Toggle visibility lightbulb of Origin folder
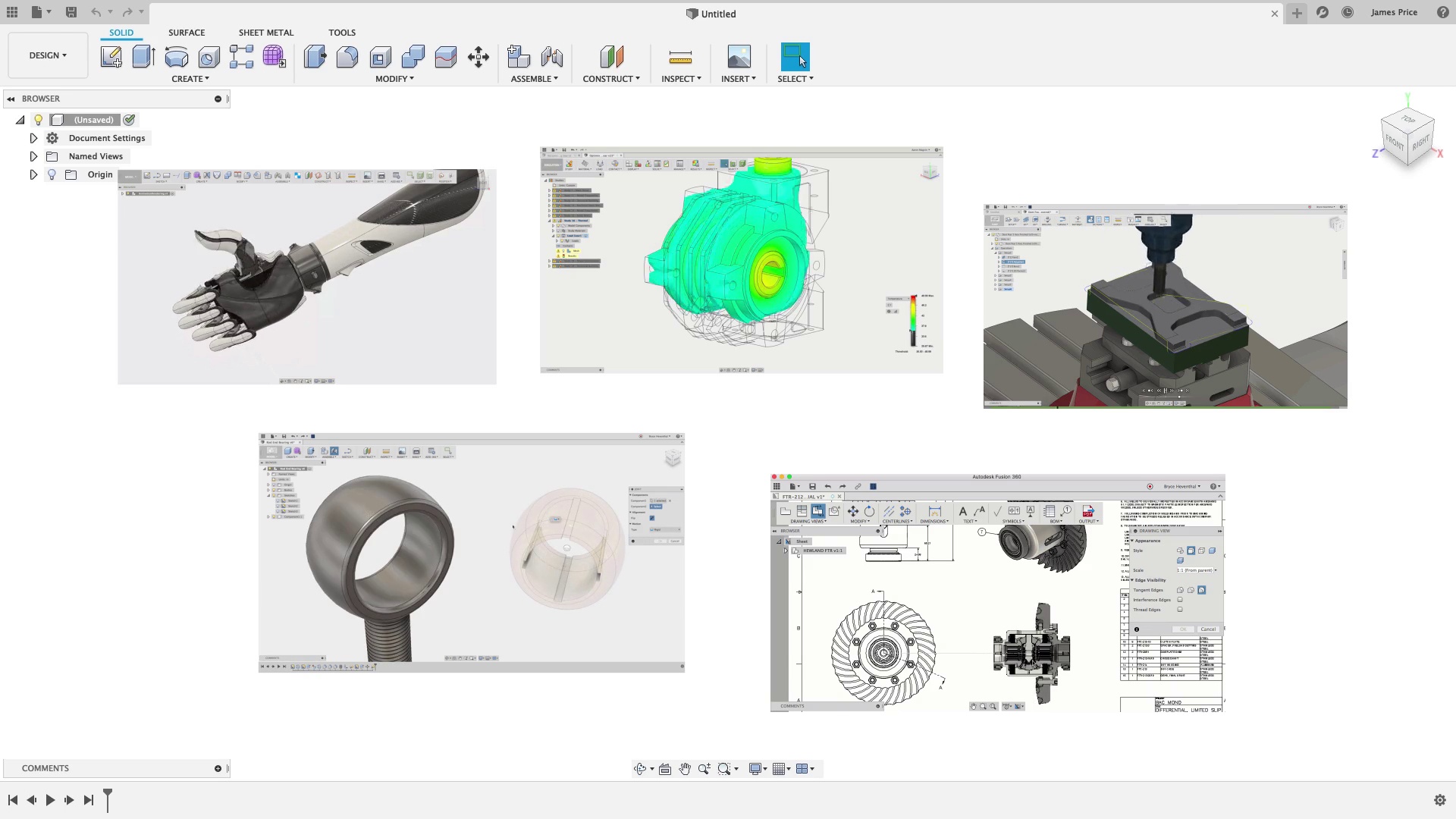Screen dimensions: 1456x819 52,174
